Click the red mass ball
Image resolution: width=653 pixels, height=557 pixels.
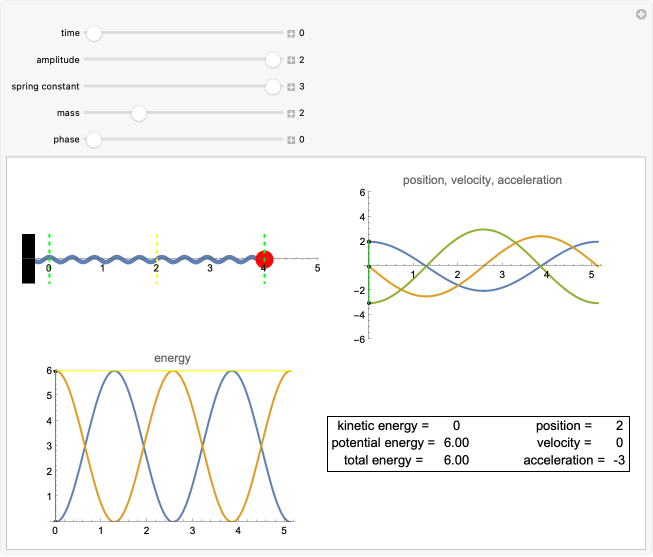(x=265, y=260)
